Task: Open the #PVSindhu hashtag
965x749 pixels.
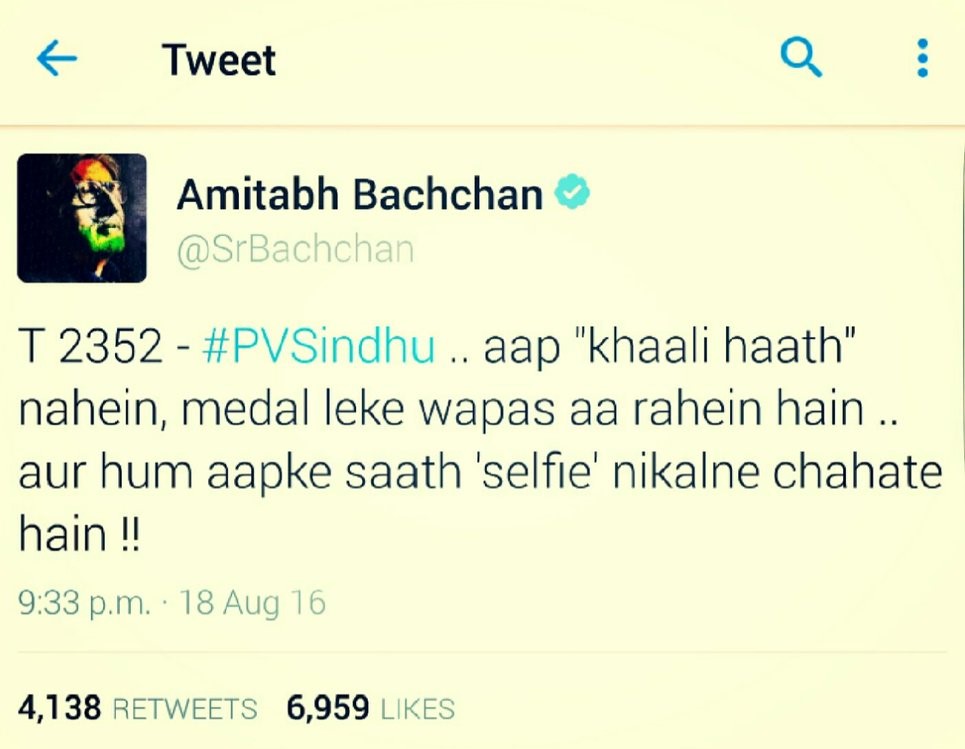Action: [318, 345]
